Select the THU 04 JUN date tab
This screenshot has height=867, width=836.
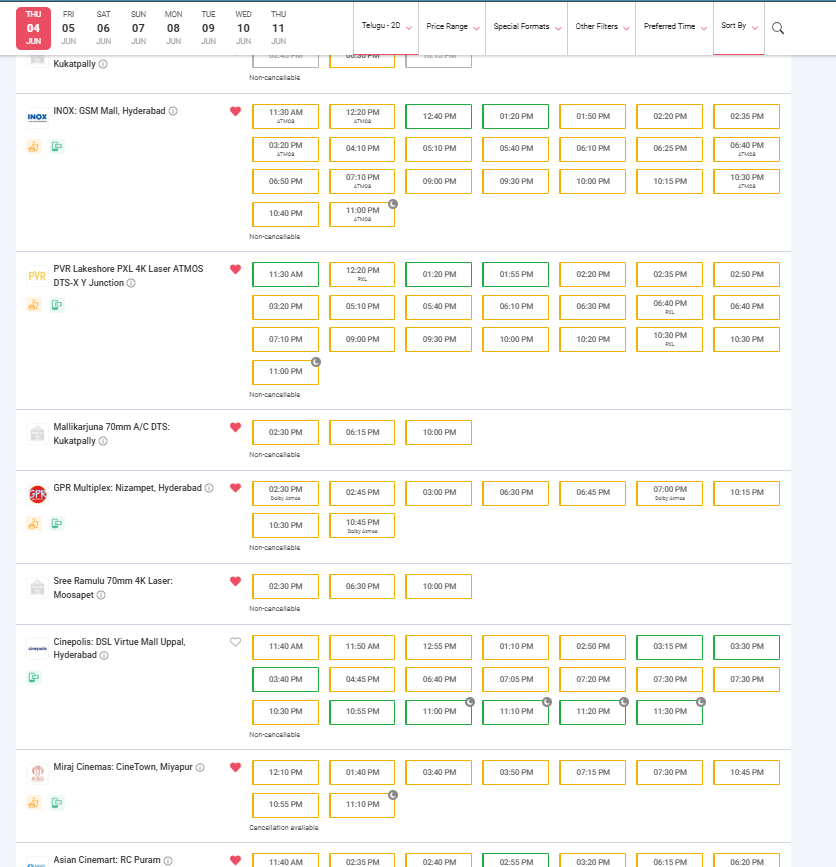tap(34, 28)
